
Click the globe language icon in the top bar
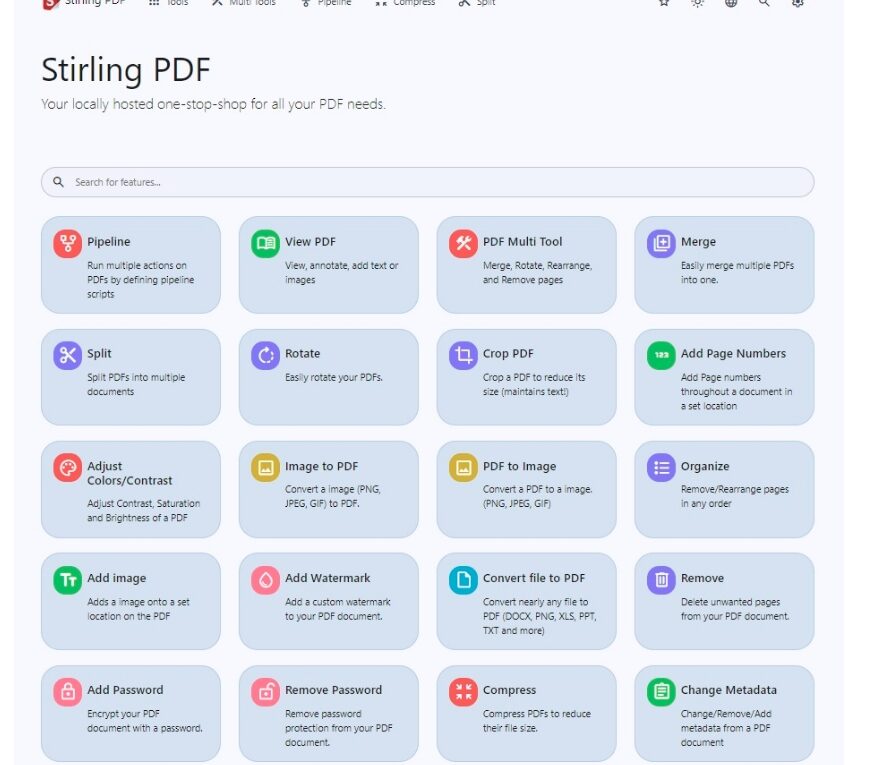coord(731,3)
